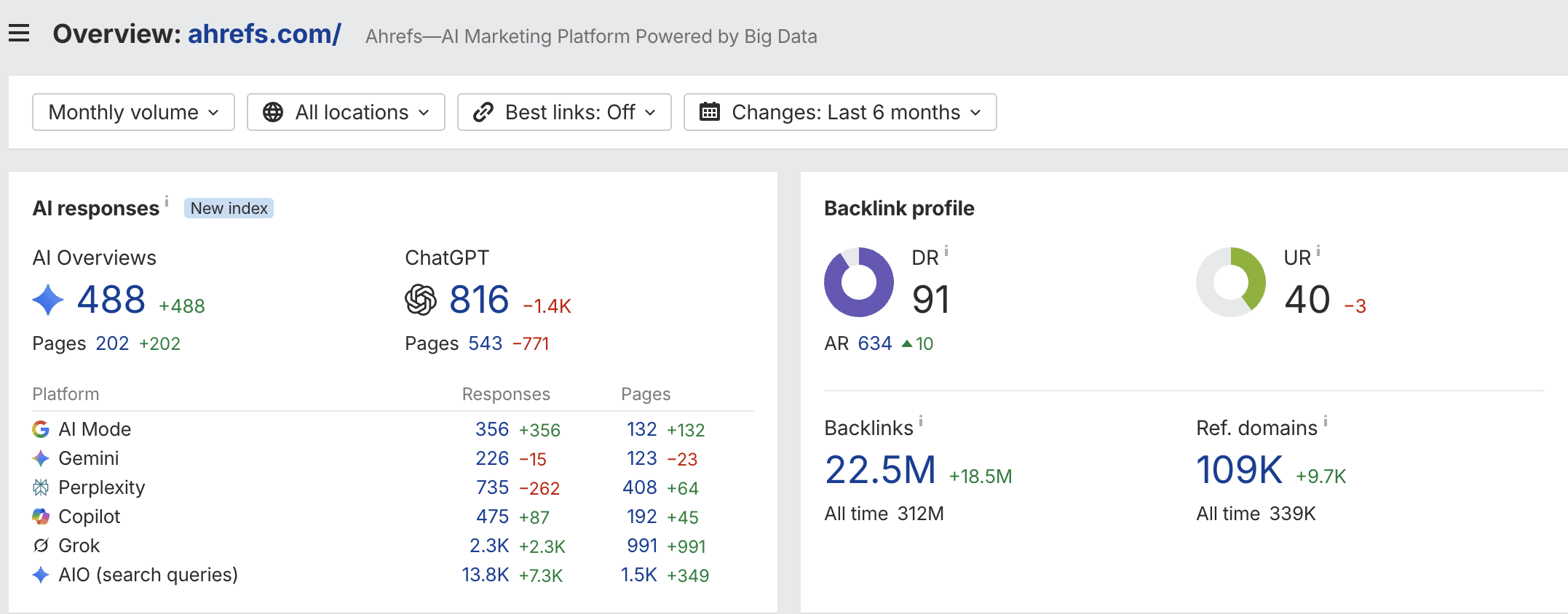Click the info icon next to AI responses
The width and height of the screenshot is (1568, 614).
(167, 200)
